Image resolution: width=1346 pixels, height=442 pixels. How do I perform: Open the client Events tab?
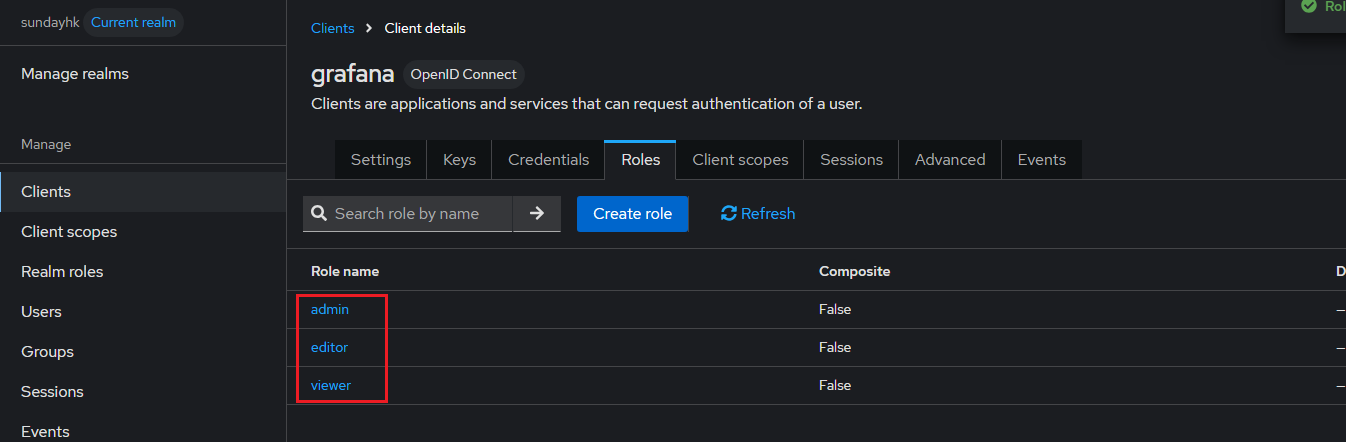tap(1042, 160)
